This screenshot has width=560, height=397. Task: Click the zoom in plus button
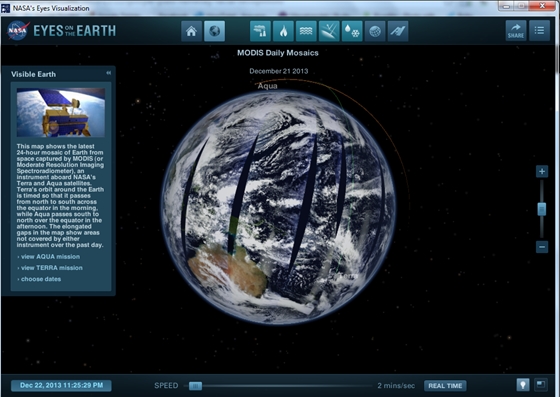(542, 171)
